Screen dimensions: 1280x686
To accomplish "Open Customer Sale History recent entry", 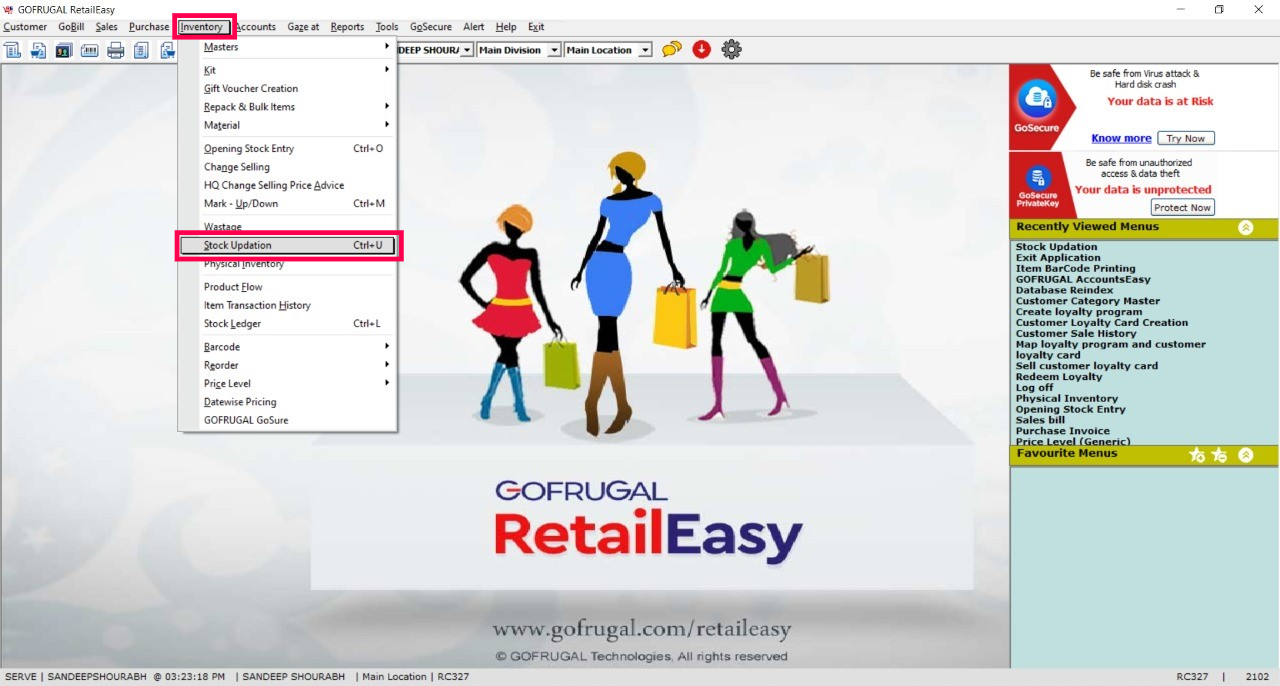I will coord(1076,334).
